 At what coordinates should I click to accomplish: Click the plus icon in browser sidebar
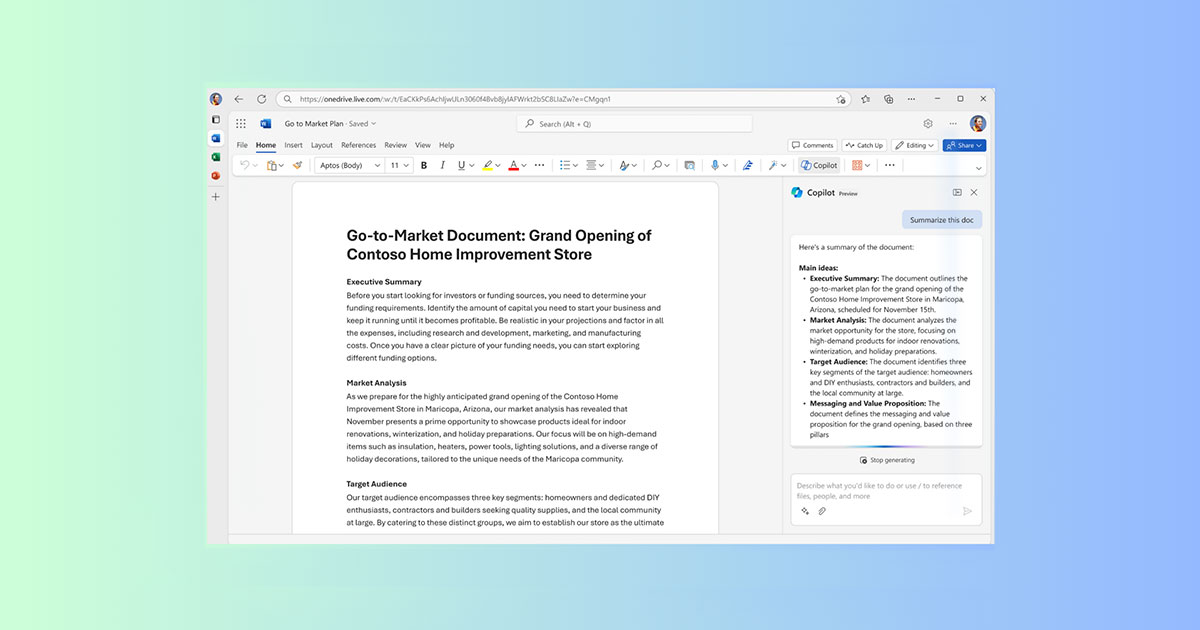[216, 197]
